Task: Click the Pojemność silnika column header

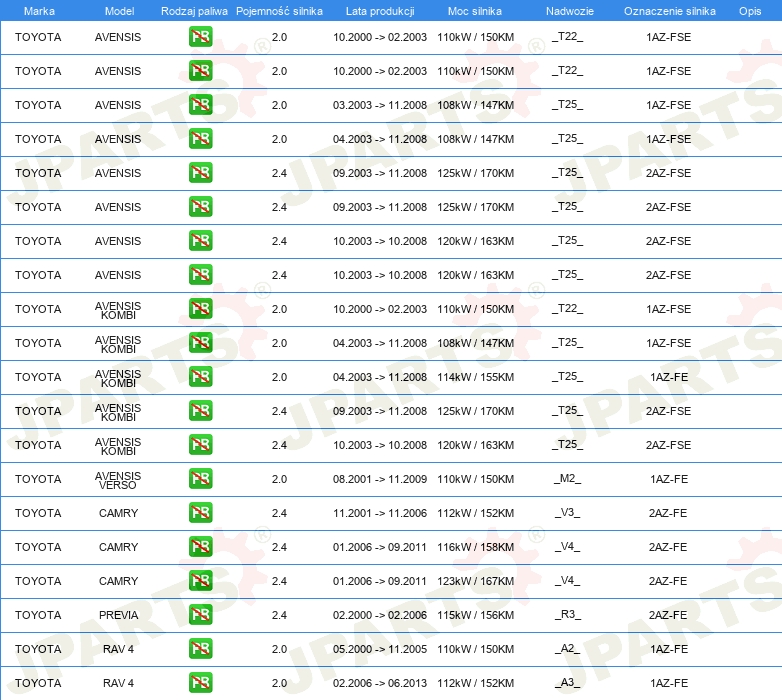Action: 279,11
